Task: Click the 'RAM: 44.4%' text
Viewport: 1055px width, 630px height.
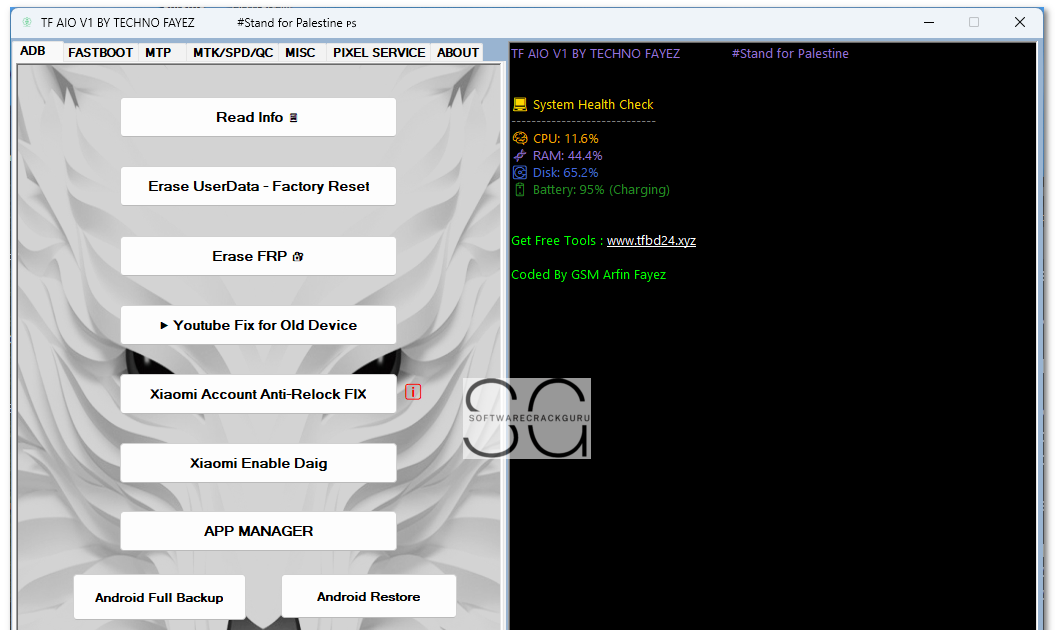Action: click(x=568, y=155)
